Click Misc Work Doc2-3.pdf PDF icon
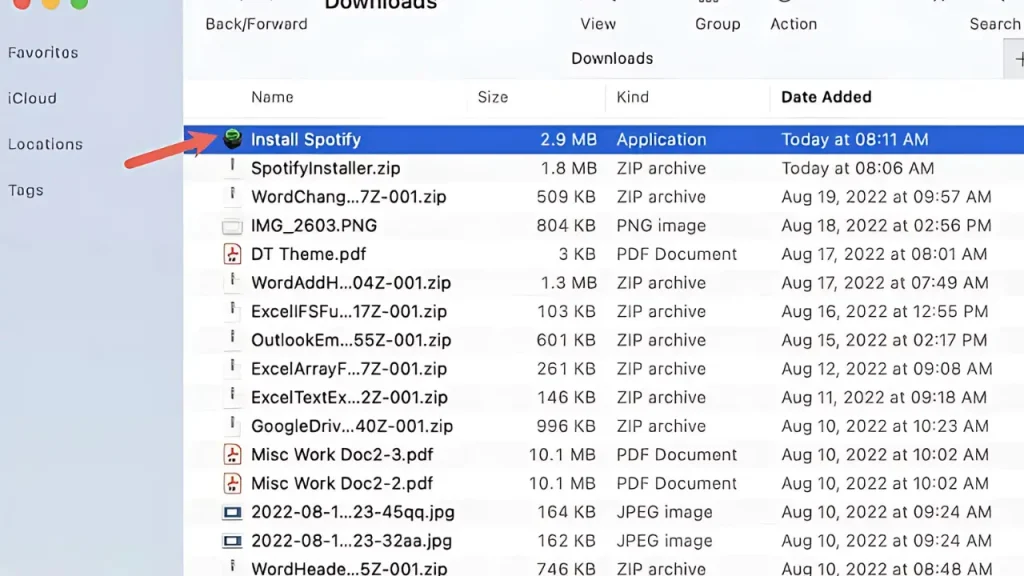Screen dimensions: 1024x576 [232, 455]
